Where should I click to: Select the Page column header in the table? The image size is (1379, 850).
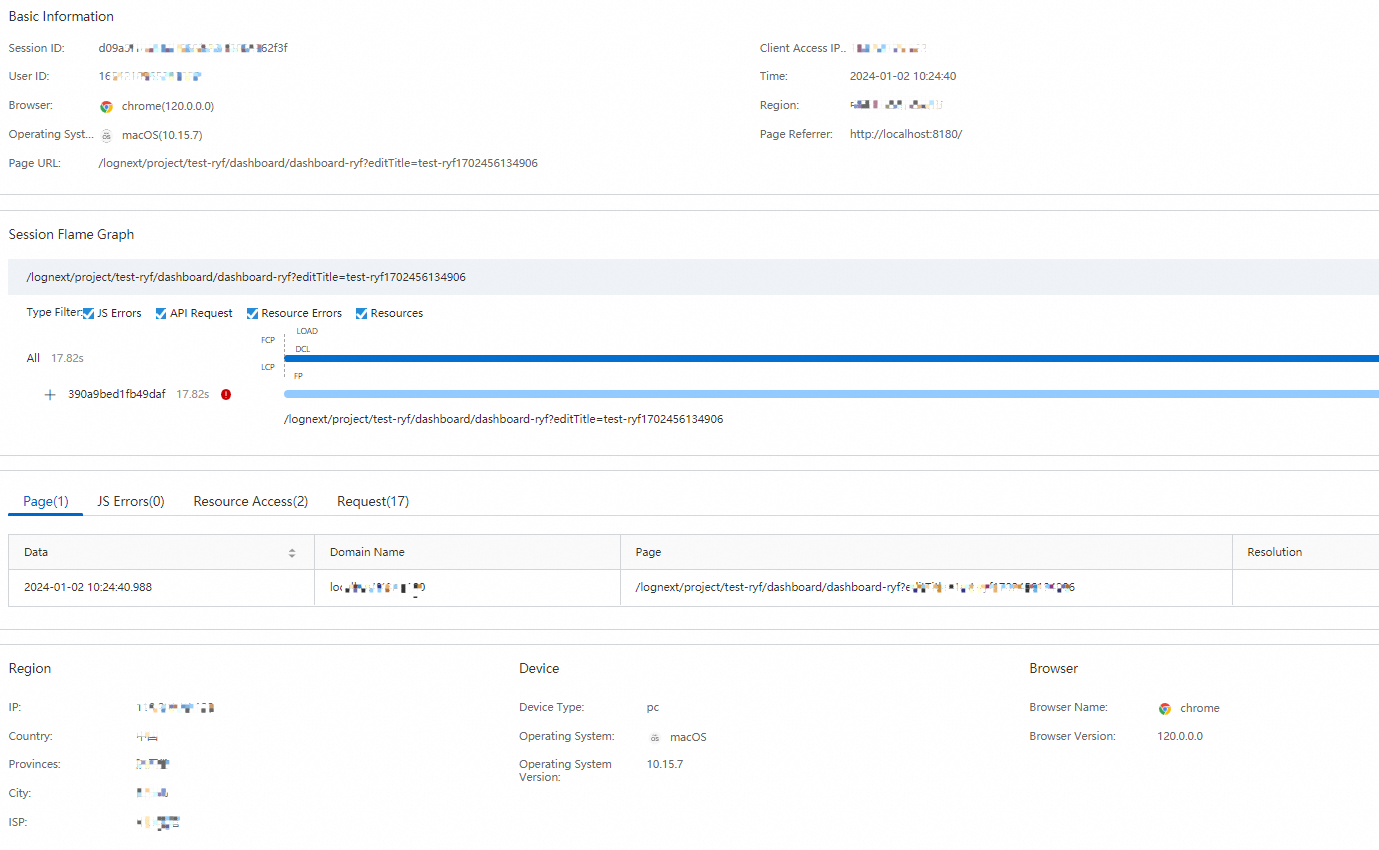(x=926, y=553)
